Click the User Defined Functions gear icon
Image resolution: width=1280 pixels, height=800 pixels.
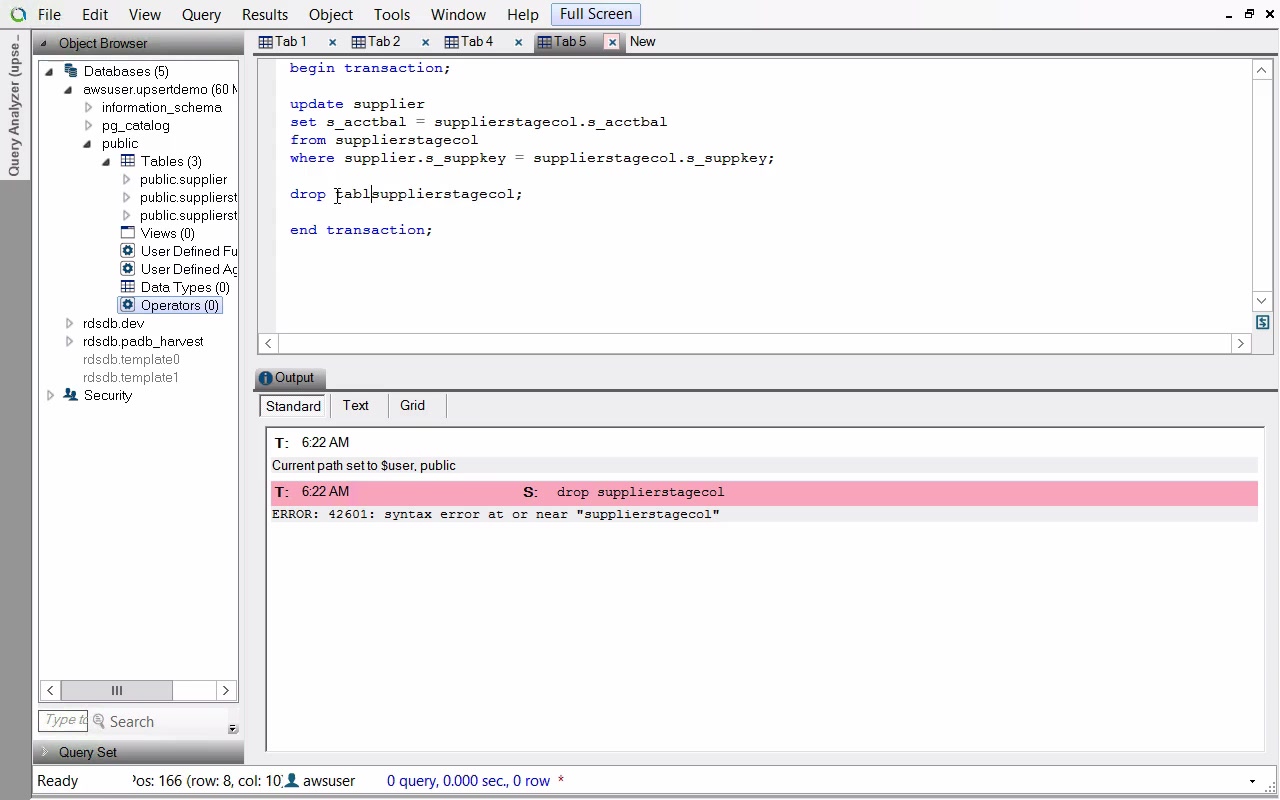point(128,251)
